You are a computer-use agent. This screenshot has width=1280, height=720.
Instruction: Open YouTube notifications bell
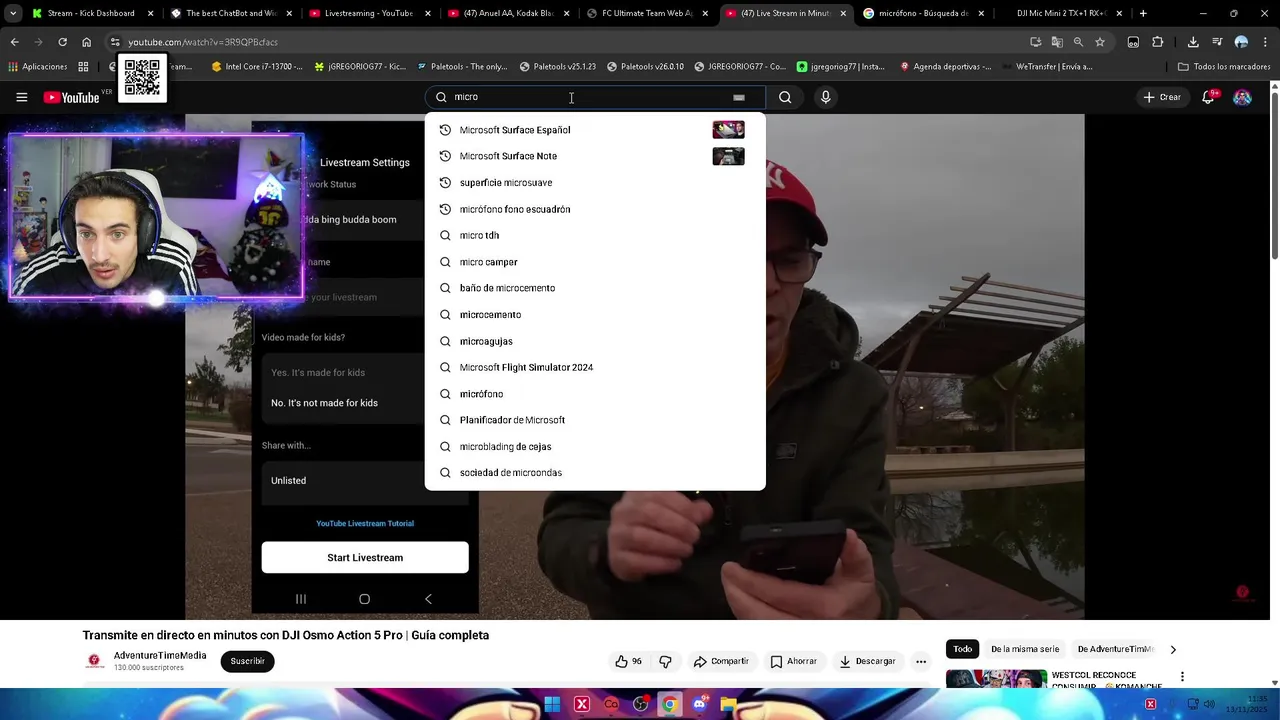[x=1208, y=97]
